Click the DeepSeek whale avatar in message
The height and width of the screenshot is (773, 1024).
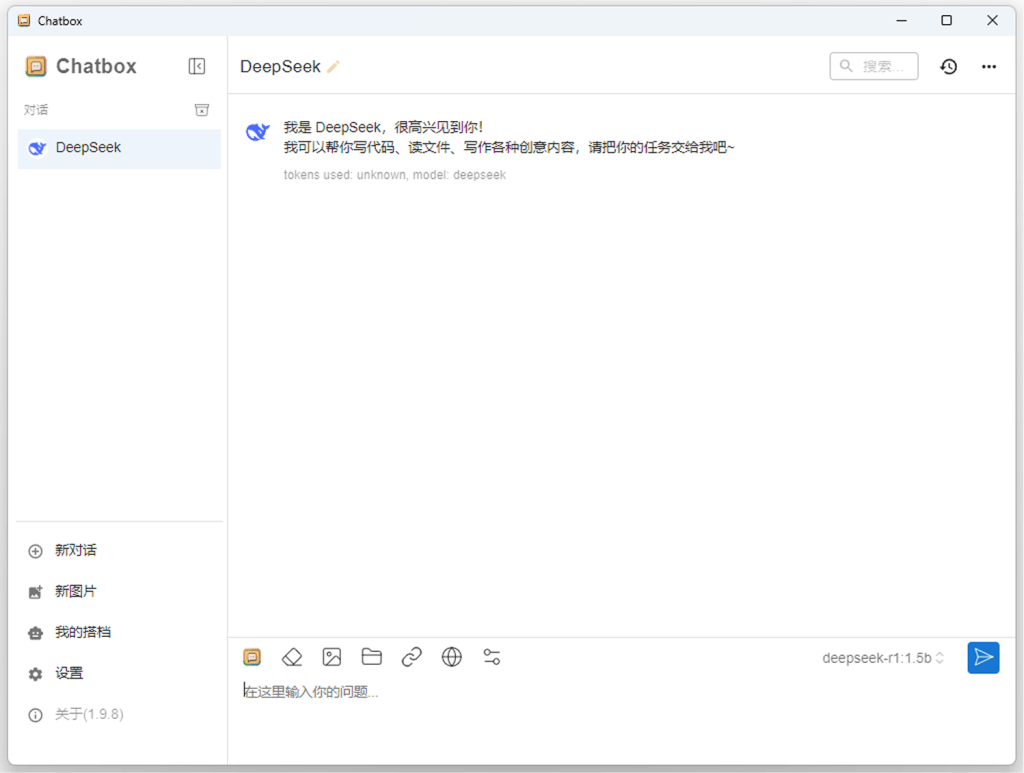[x=257, y=131]
